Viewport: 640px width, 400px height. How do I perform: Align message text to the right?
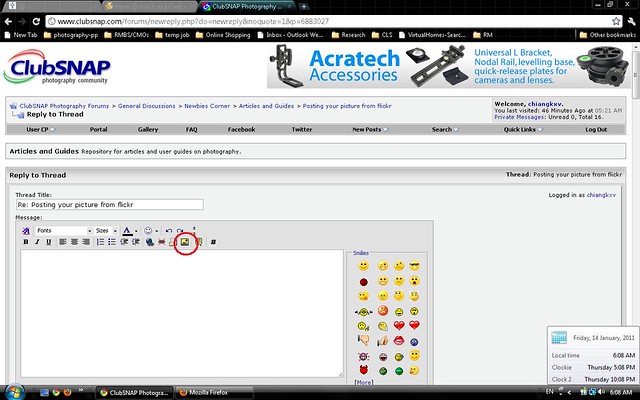tap(86, 242)
